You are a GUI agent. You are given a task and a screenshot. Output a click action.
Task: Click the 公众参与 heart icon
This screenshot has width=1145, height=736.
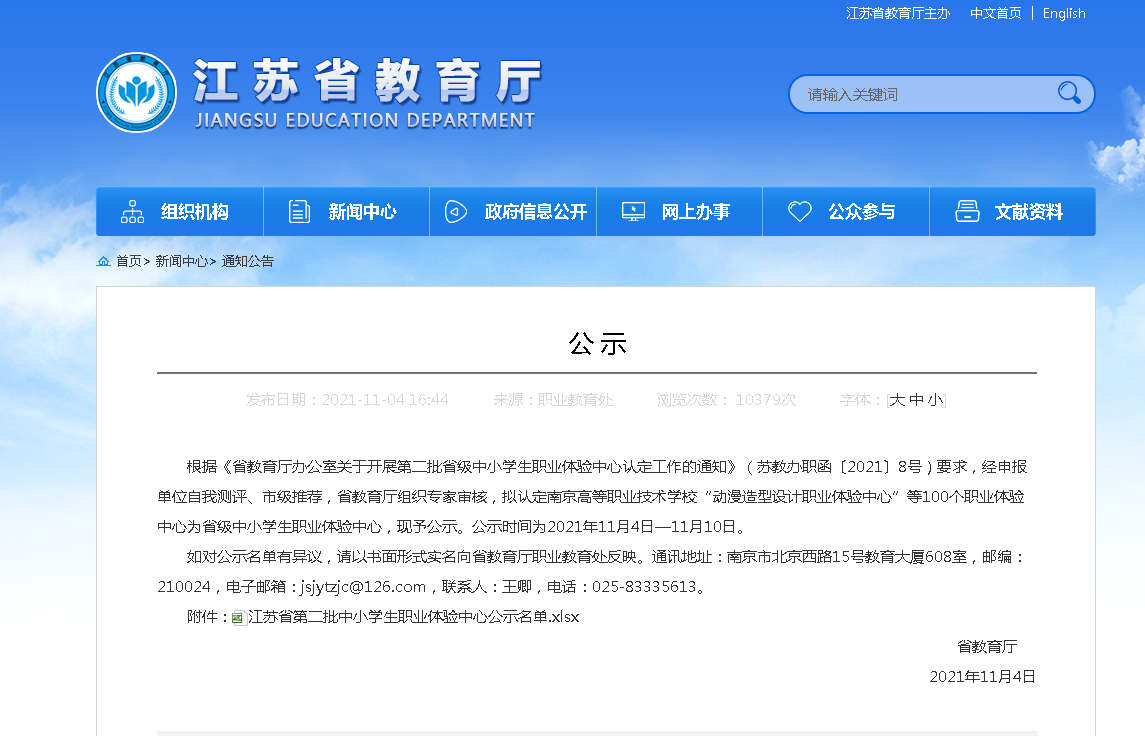[800, 212]
